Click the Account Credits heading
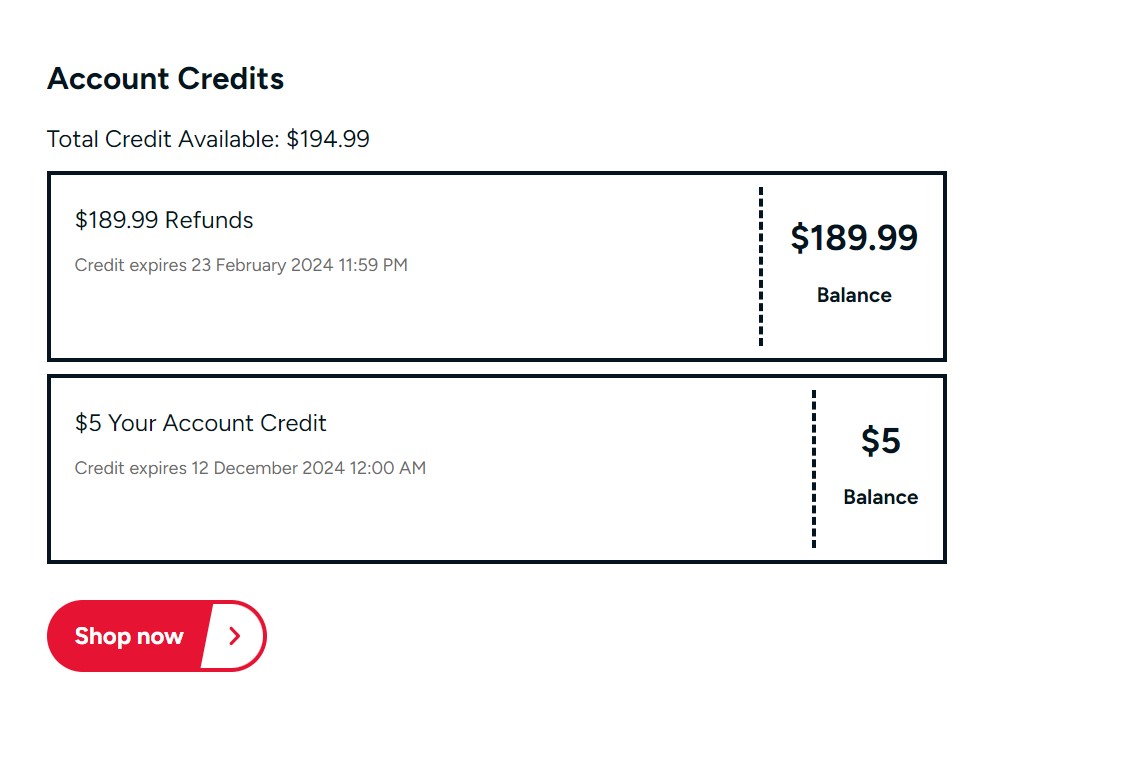1131x781 pixels. pos(165,79)
